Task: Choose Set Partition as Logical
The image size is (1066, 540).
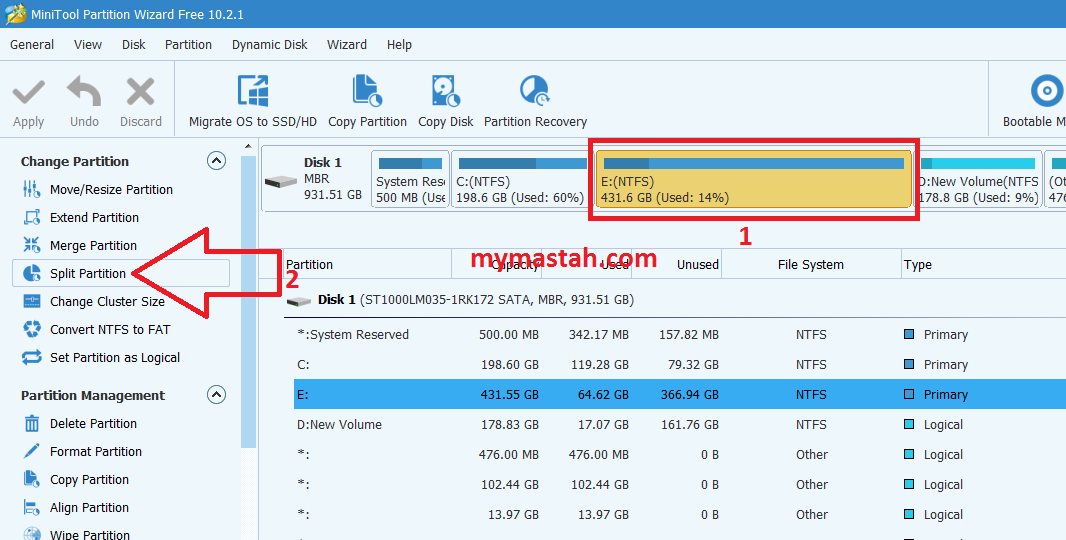Action: [114, 358]
